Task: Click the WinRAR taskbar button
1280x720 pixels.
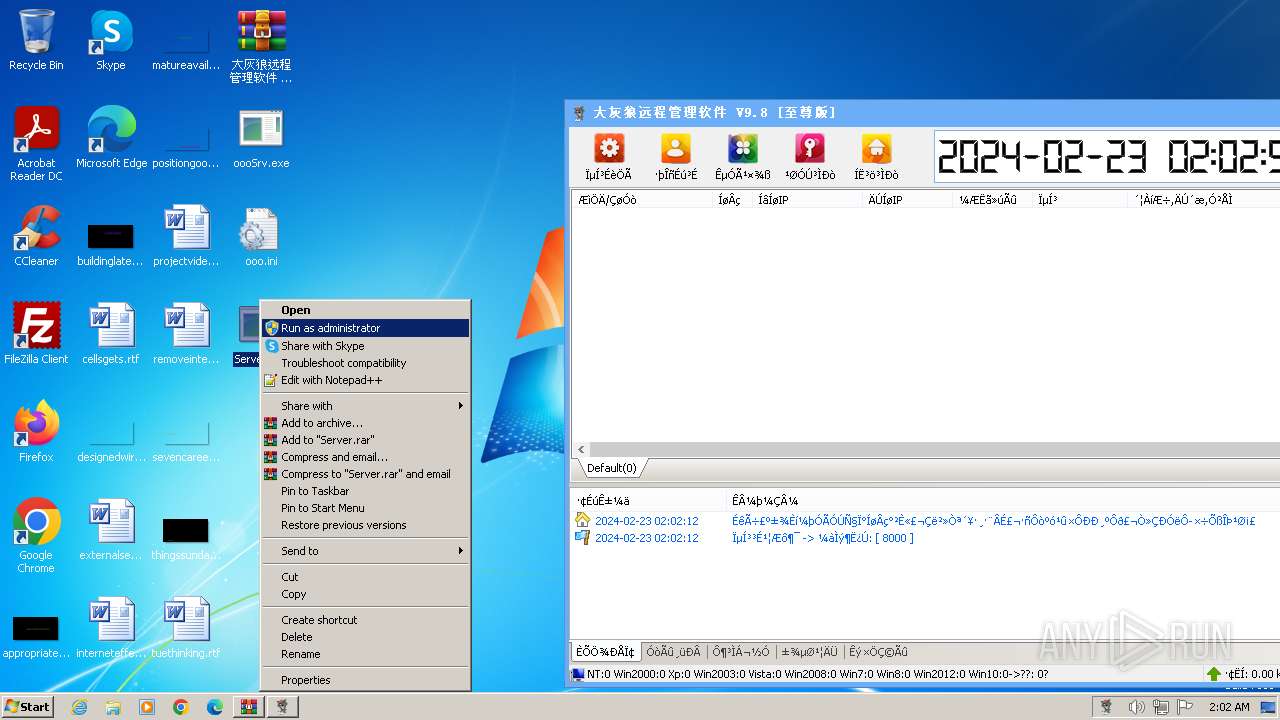Action: click(248, 707)
